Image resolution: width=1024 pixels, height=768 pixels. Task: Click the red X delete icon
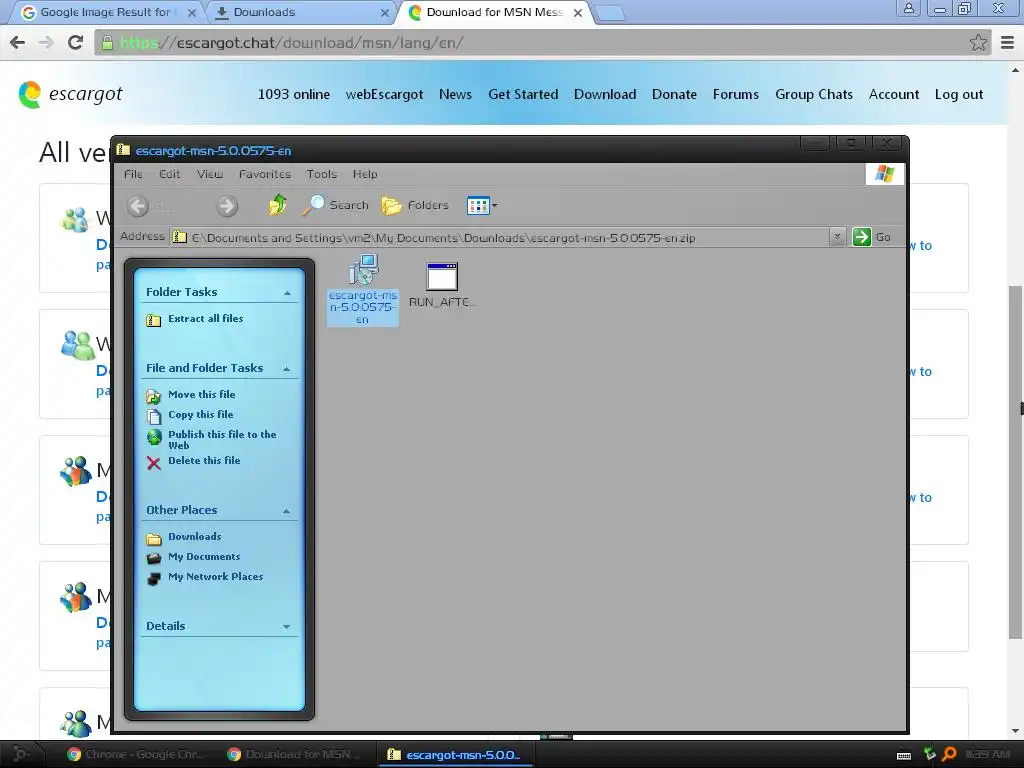153,463
